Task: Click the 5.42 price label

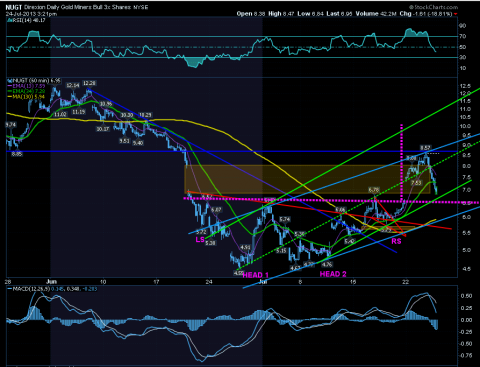Action: pyautogui.click(x=349, y=241)
